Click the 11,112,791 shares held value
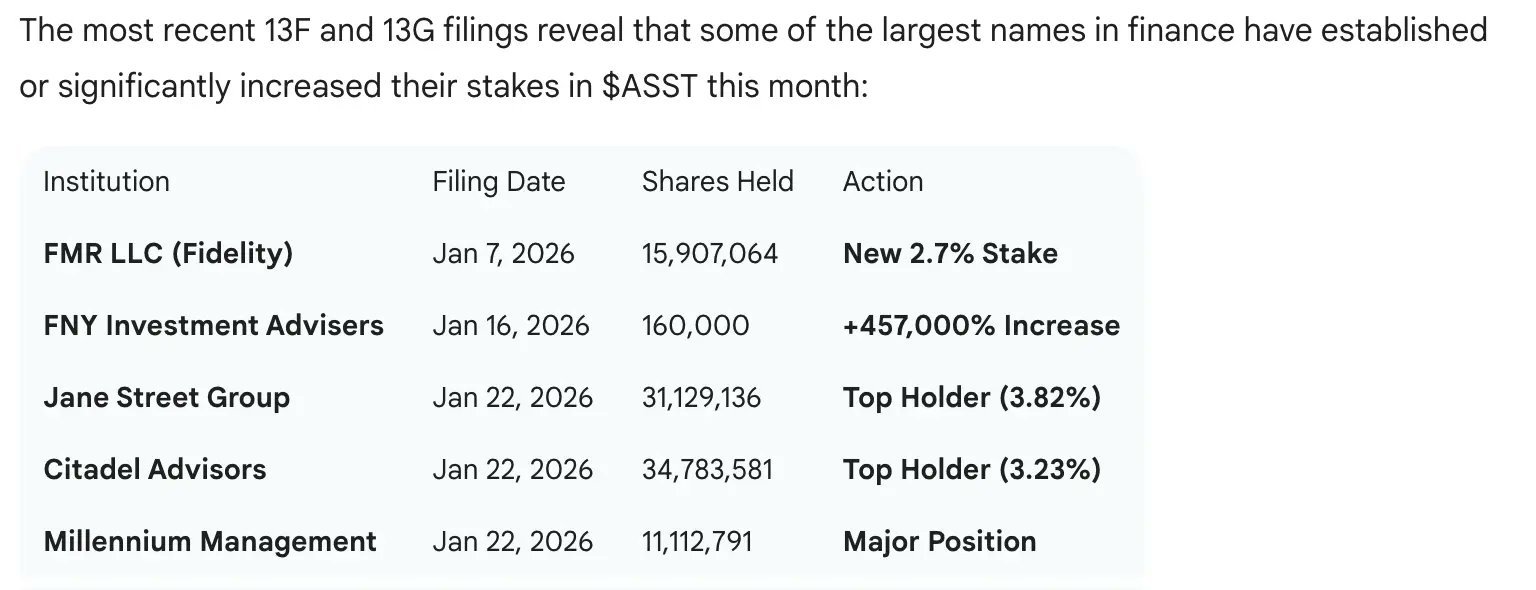Screen dimensions: 1536x590 (696, 542)
